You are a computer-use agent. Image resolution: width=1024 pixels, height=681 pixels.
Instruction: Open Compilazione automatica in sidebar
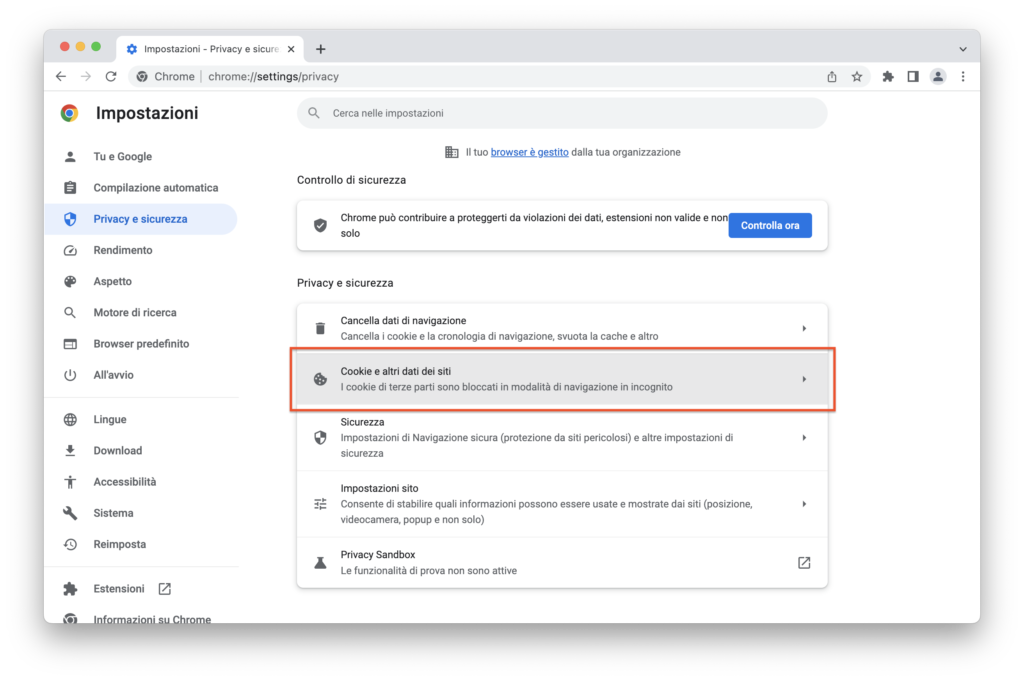(x=155, y=188)
